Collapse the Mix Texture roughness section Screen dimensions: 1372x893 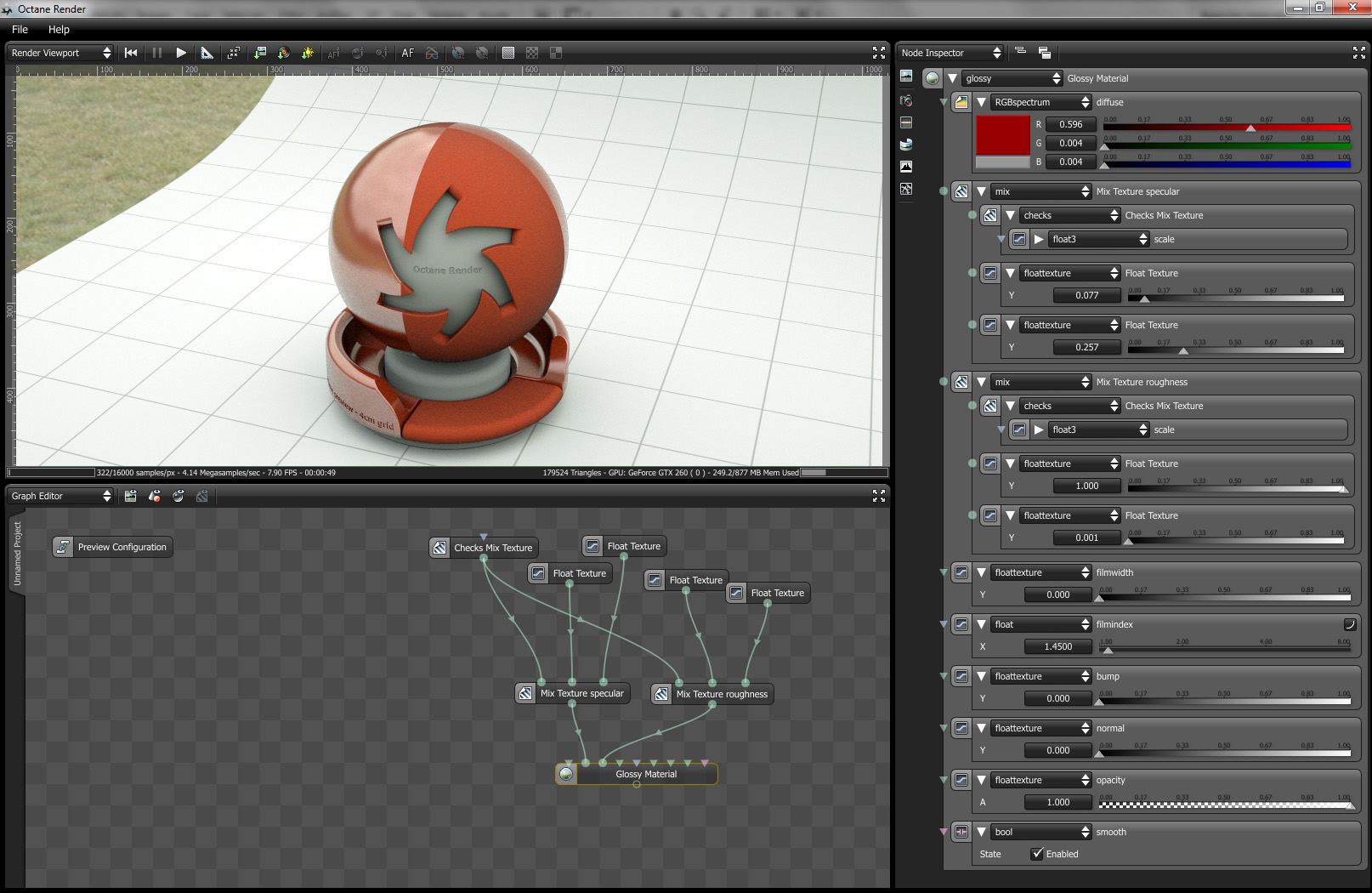coord(981,382)
